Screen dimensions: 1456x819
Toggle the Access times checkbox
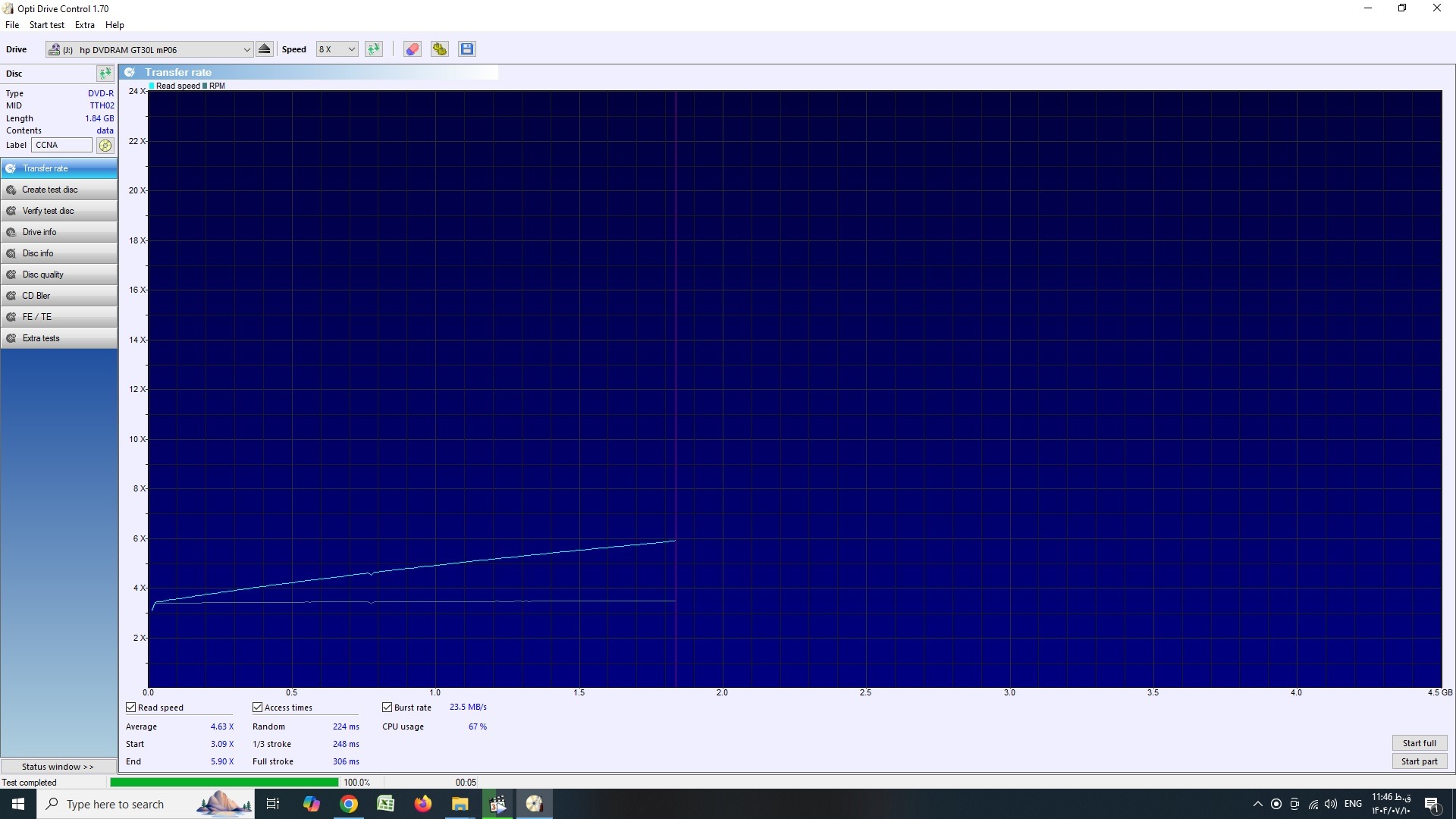pyautogui.click(x=258, y=708)
